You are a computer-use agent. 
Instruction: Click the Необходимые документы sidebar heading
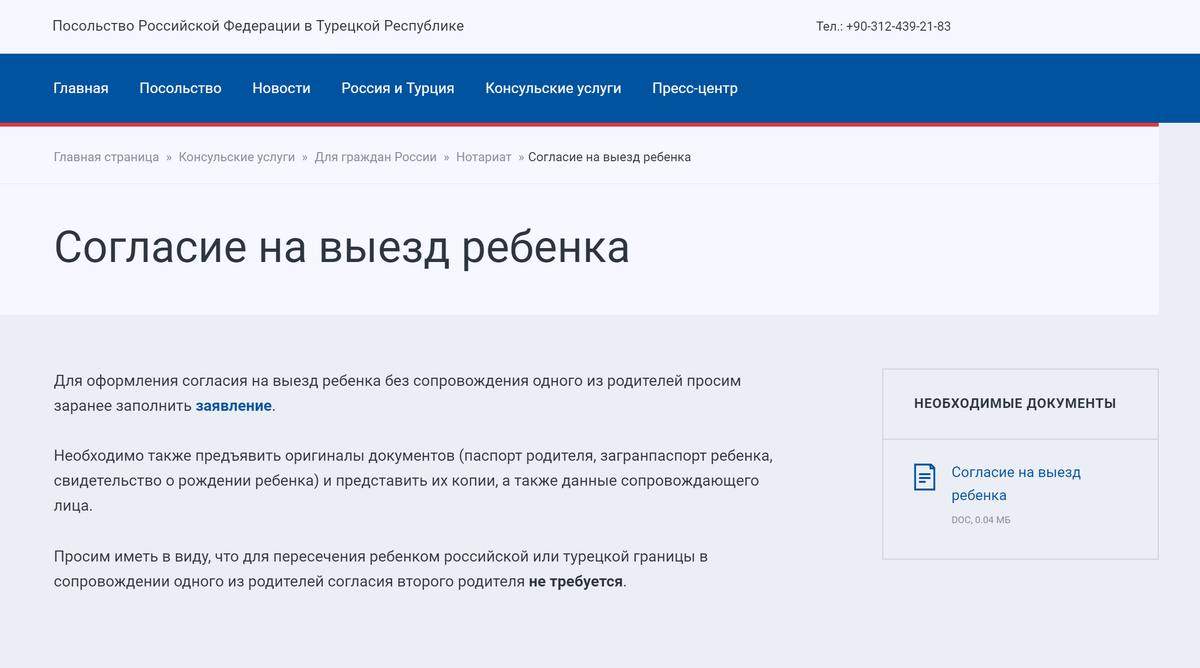click(1015, 404)
